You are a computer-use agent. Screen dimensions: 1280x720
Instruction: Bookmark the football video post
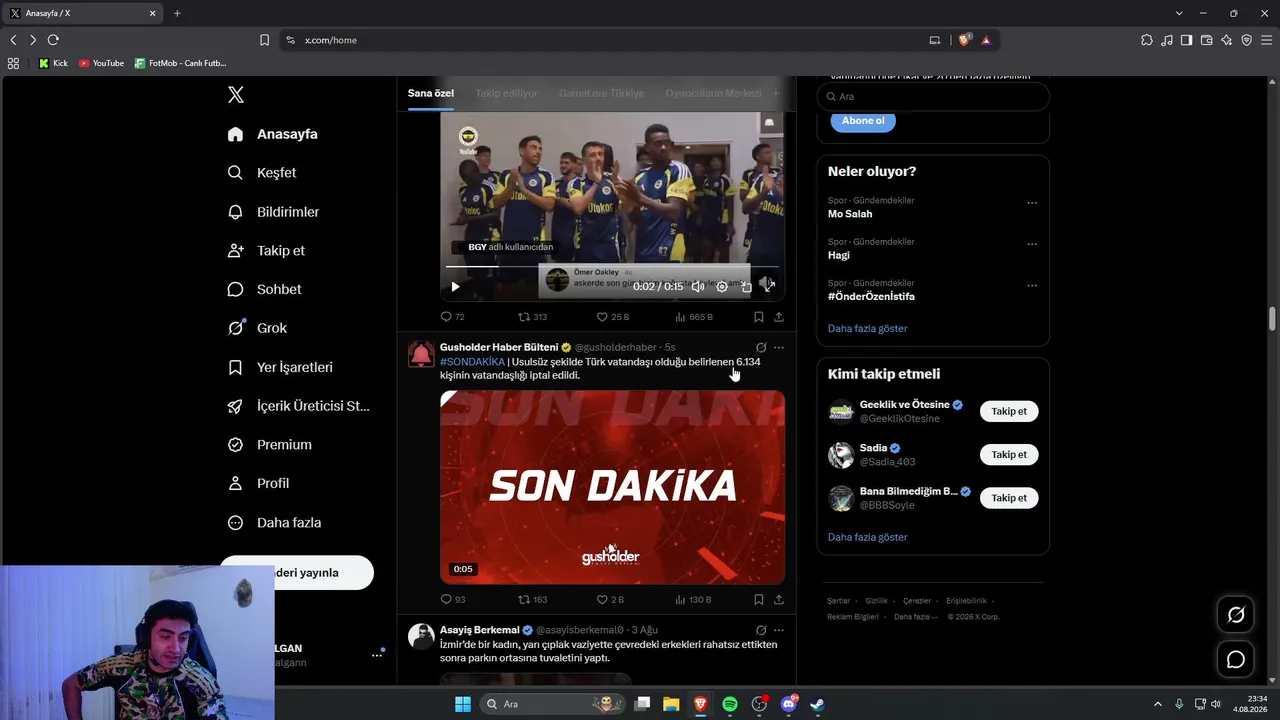coord(759,317)
